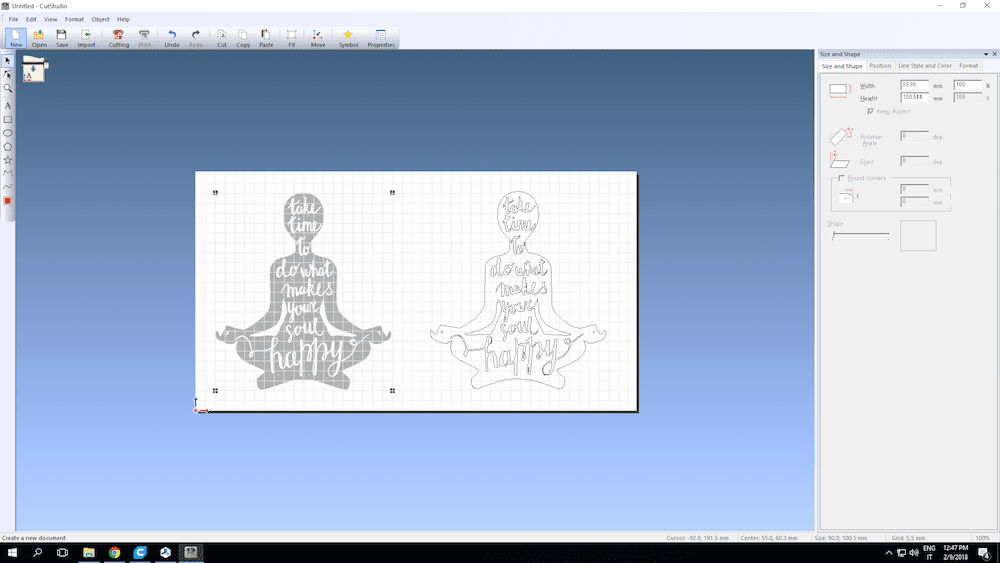Image resolution: width=1000 pixels, height=563 pixels.
Task: Click the Shape preview box
Action: pos(918,235)
